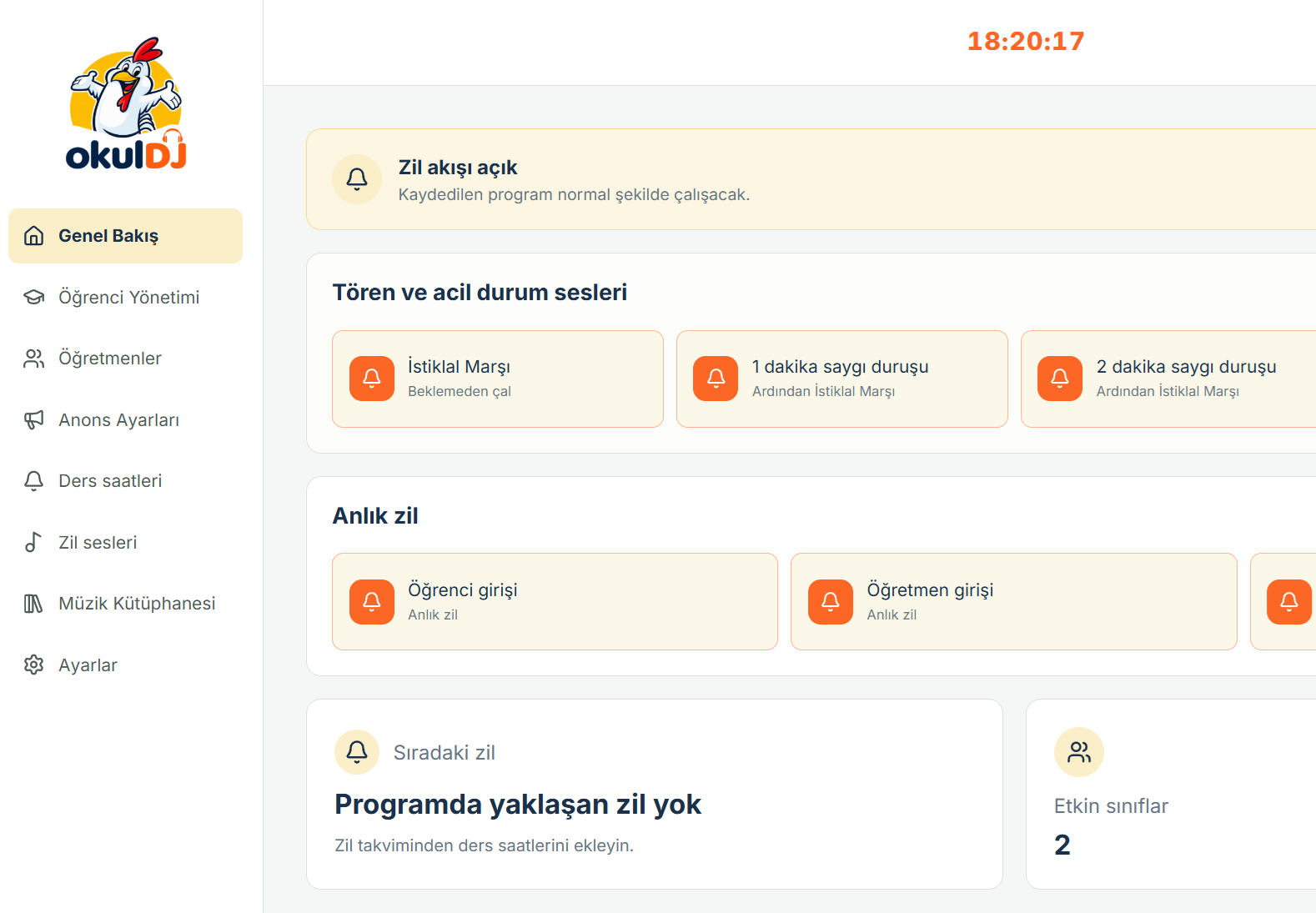Click the okulDJ rooster logo

(x=126, y=103)
